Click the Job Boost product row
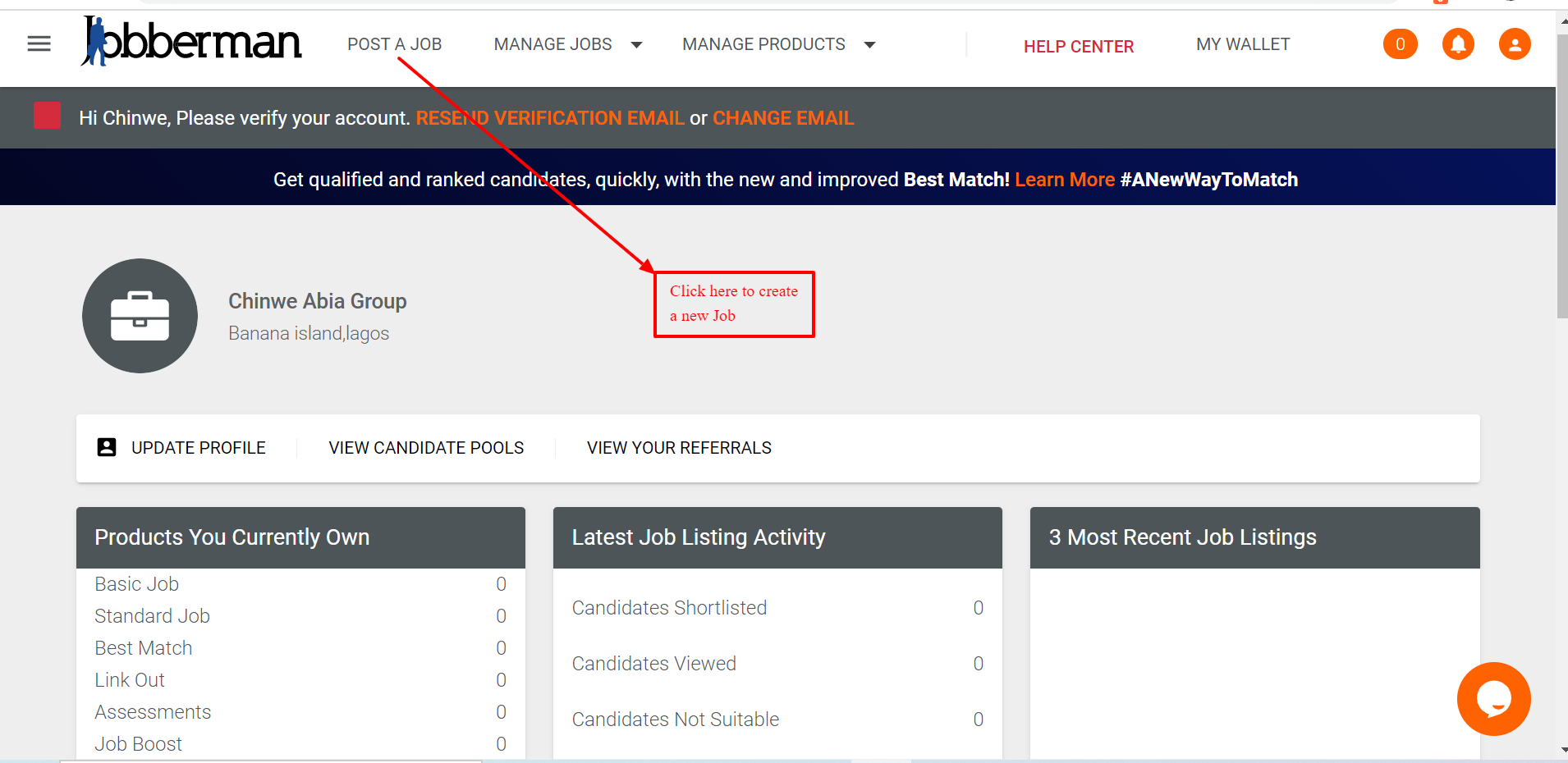The width and height of the screenshot is (1568, 763). 300,744
